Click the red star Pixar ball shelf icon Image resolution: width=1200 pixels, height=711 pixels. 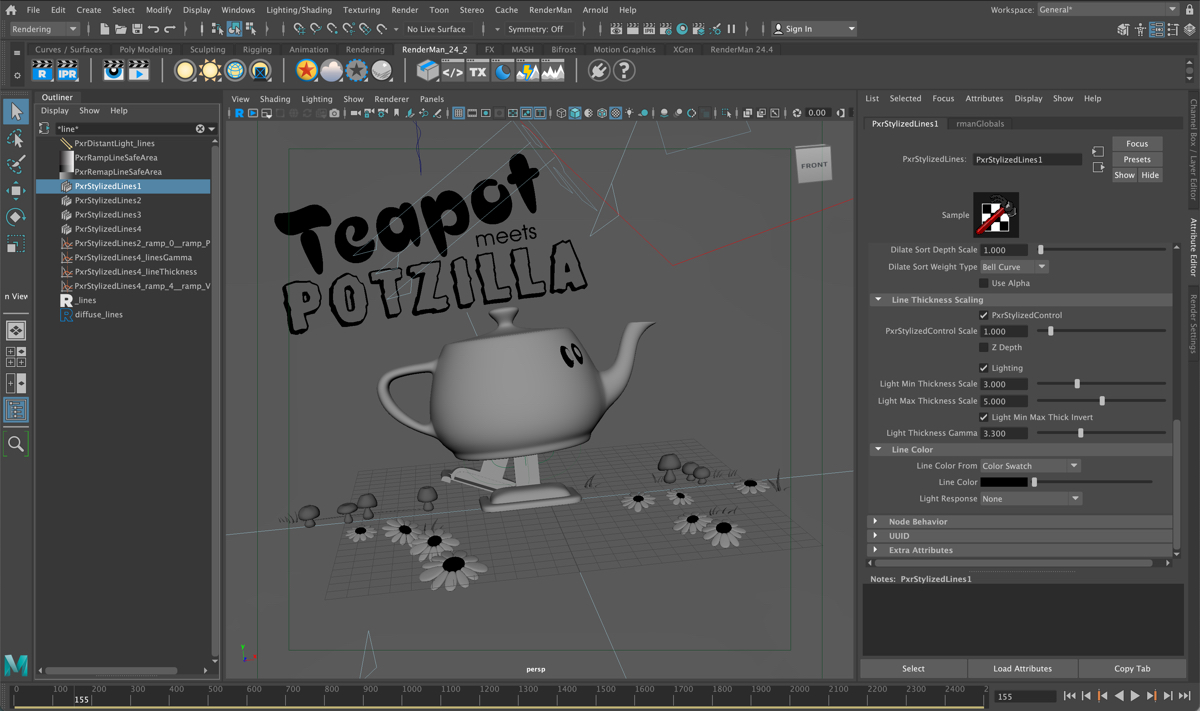tap(306, 70)
